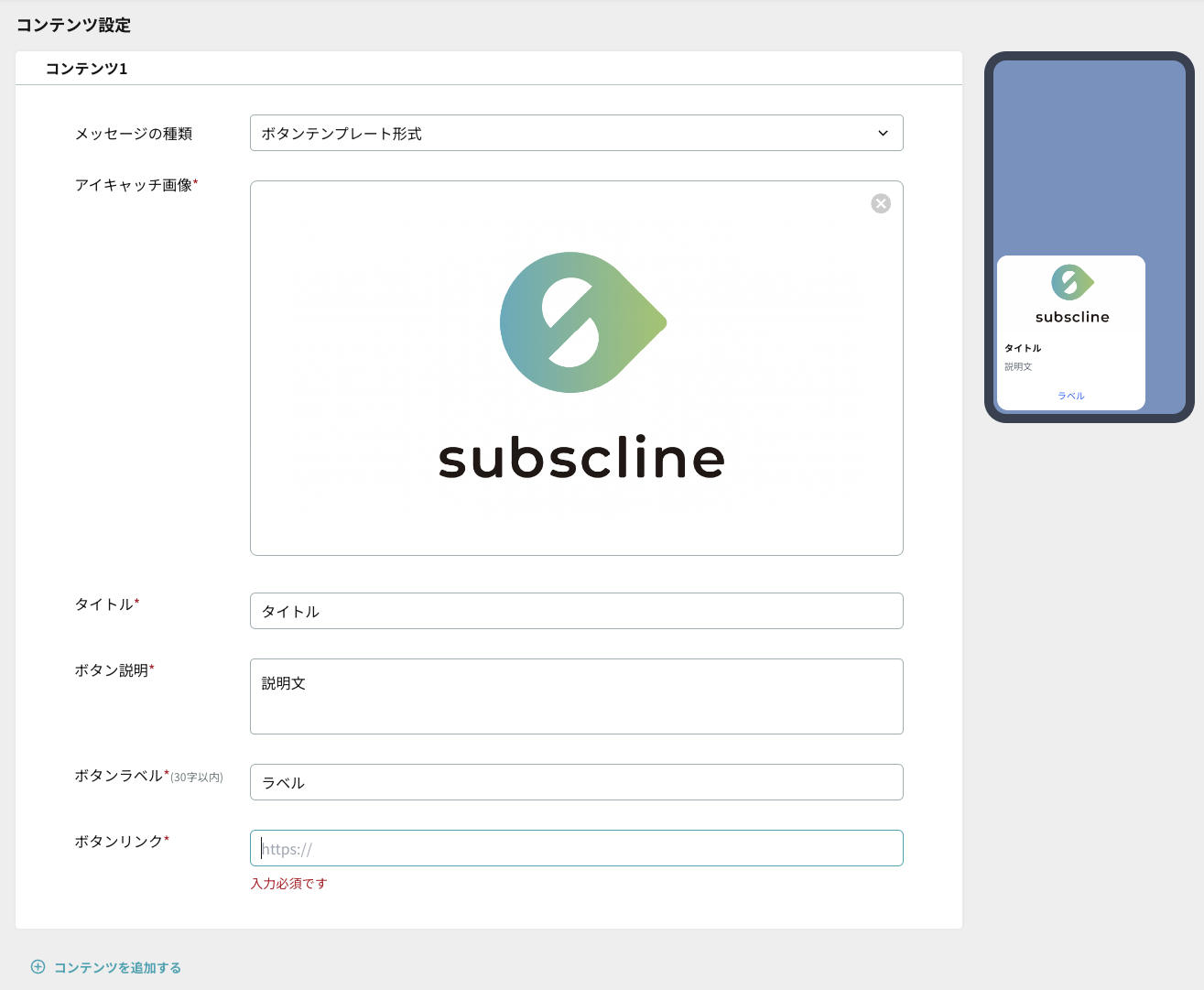The height and width of the screenshot is (990, 1204).
Task: Click 説明文 text in phone preview
Action: (1018, 366)
